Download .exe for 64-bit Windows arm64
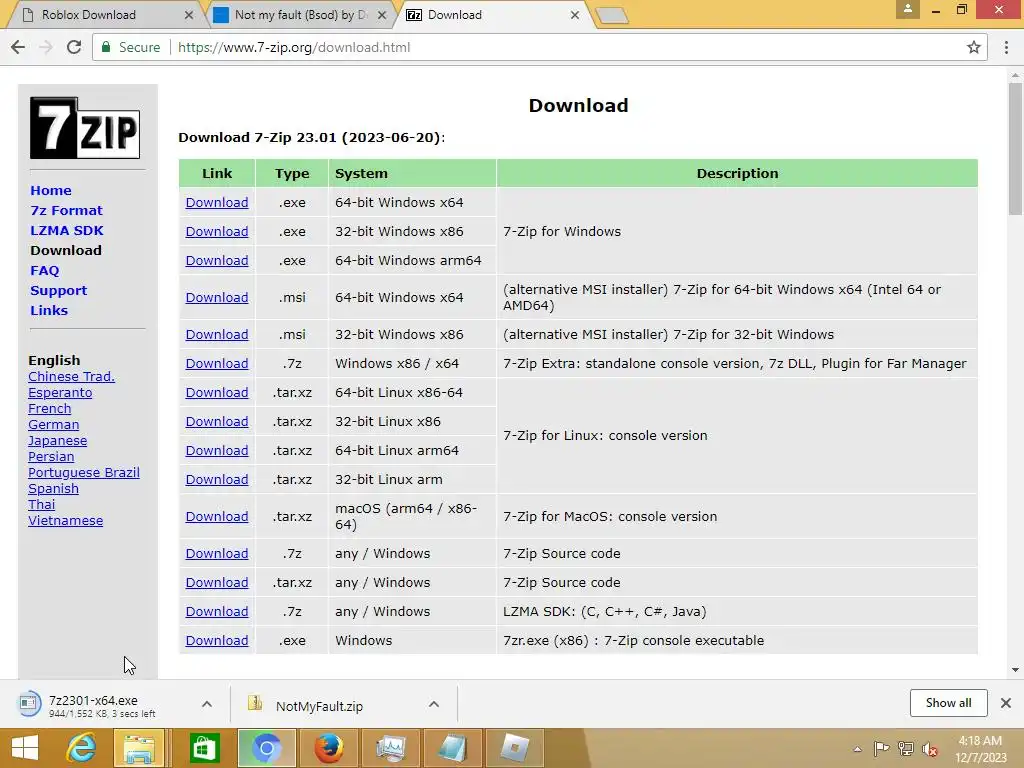This screenshot has width=1024, height=768. pyautogui.click(x=217, y=260)
